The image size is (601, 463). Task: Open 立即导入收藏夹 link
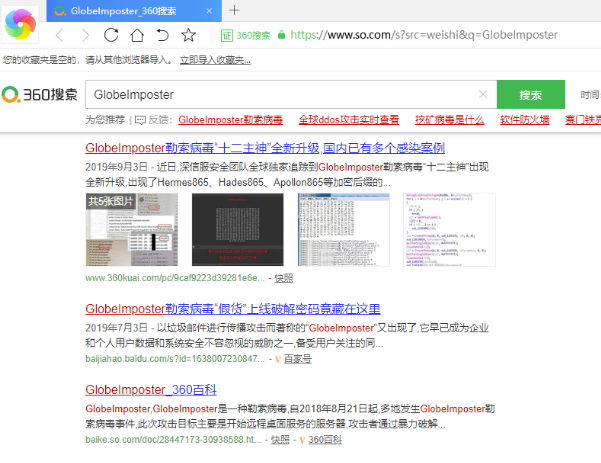(215, 60)
